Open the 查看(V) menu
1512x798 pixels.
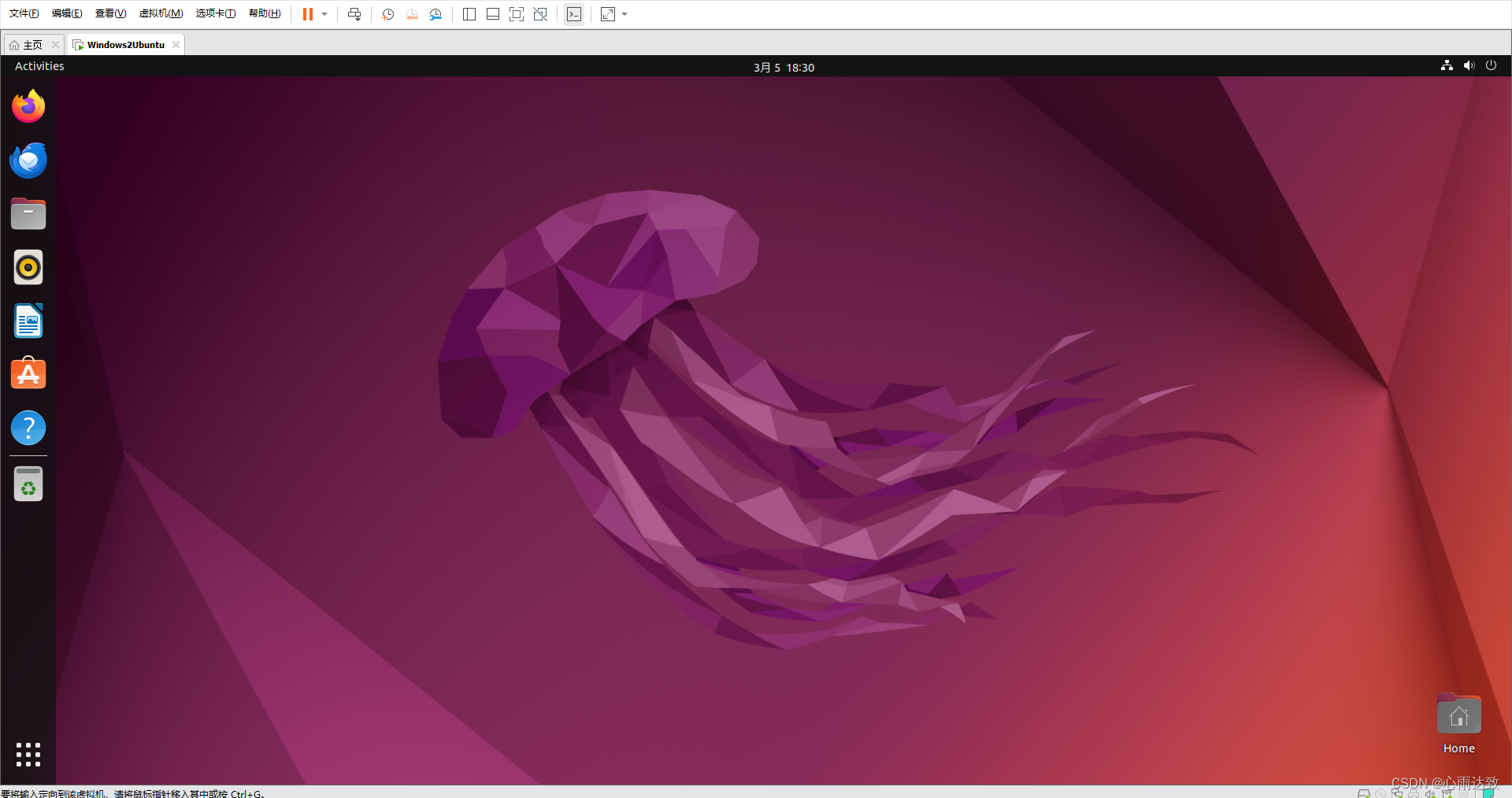pos(110,13)
